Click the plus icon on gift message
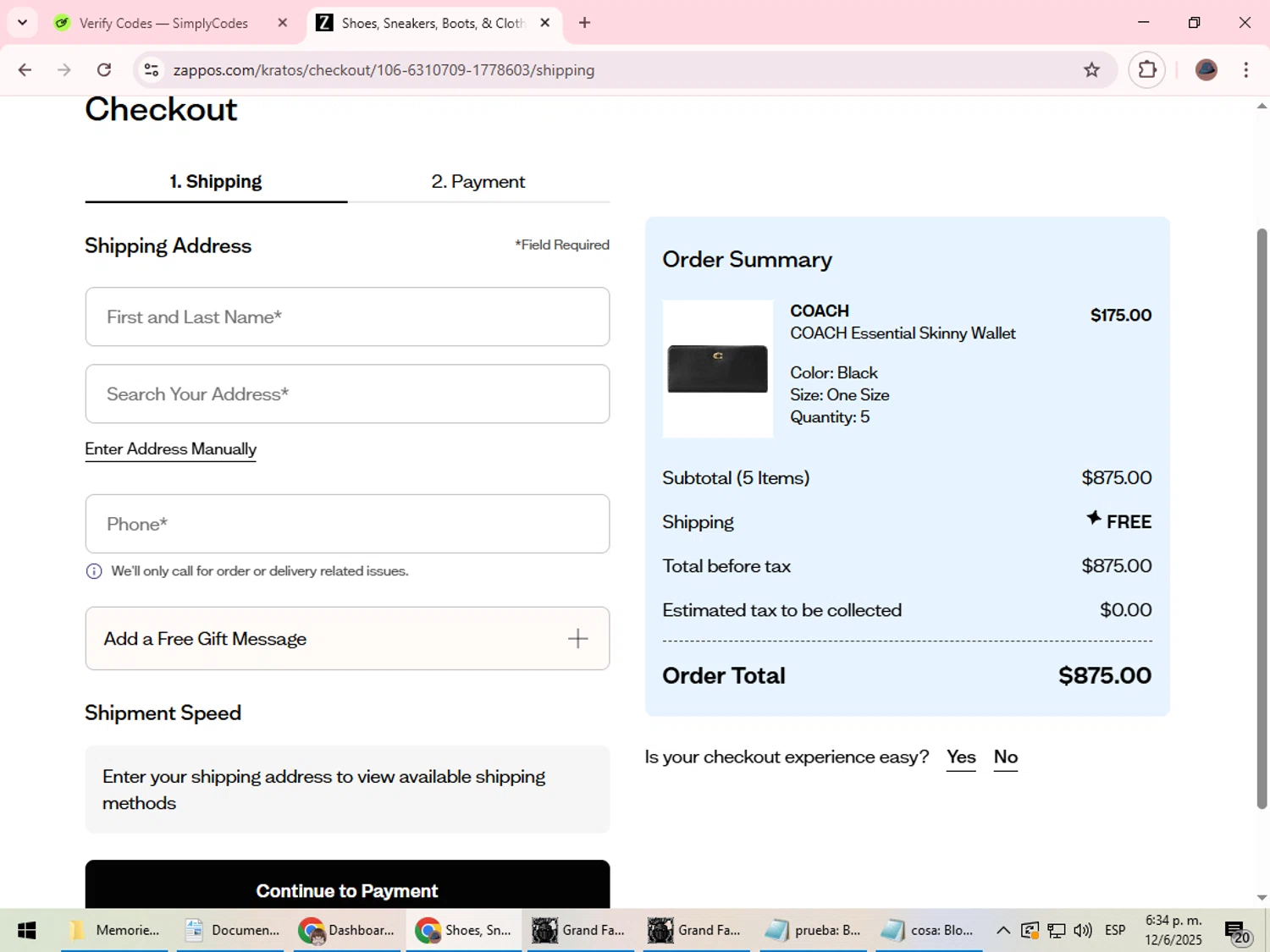This screenshot has height=952, width=1270. (577, 639)
